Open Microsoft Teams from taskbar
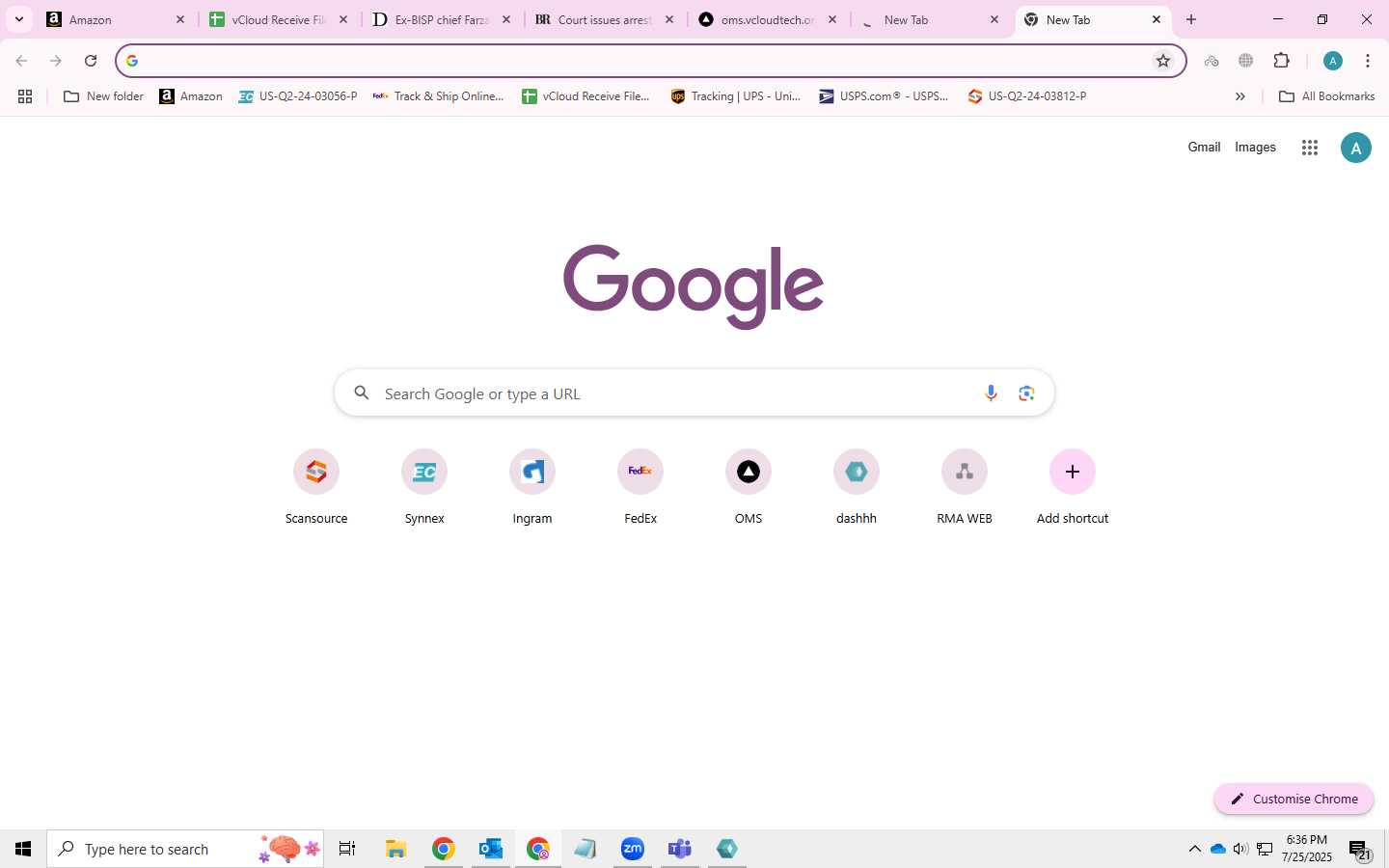This screenshot has height=868, width=1389. coord(680,849)
